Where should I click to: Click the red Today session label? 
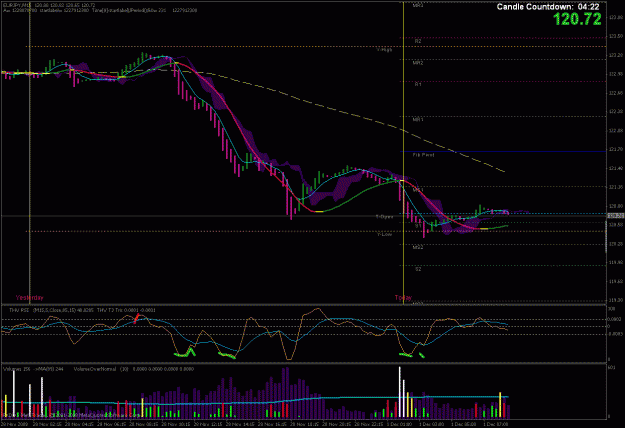(x=403, y=298)
